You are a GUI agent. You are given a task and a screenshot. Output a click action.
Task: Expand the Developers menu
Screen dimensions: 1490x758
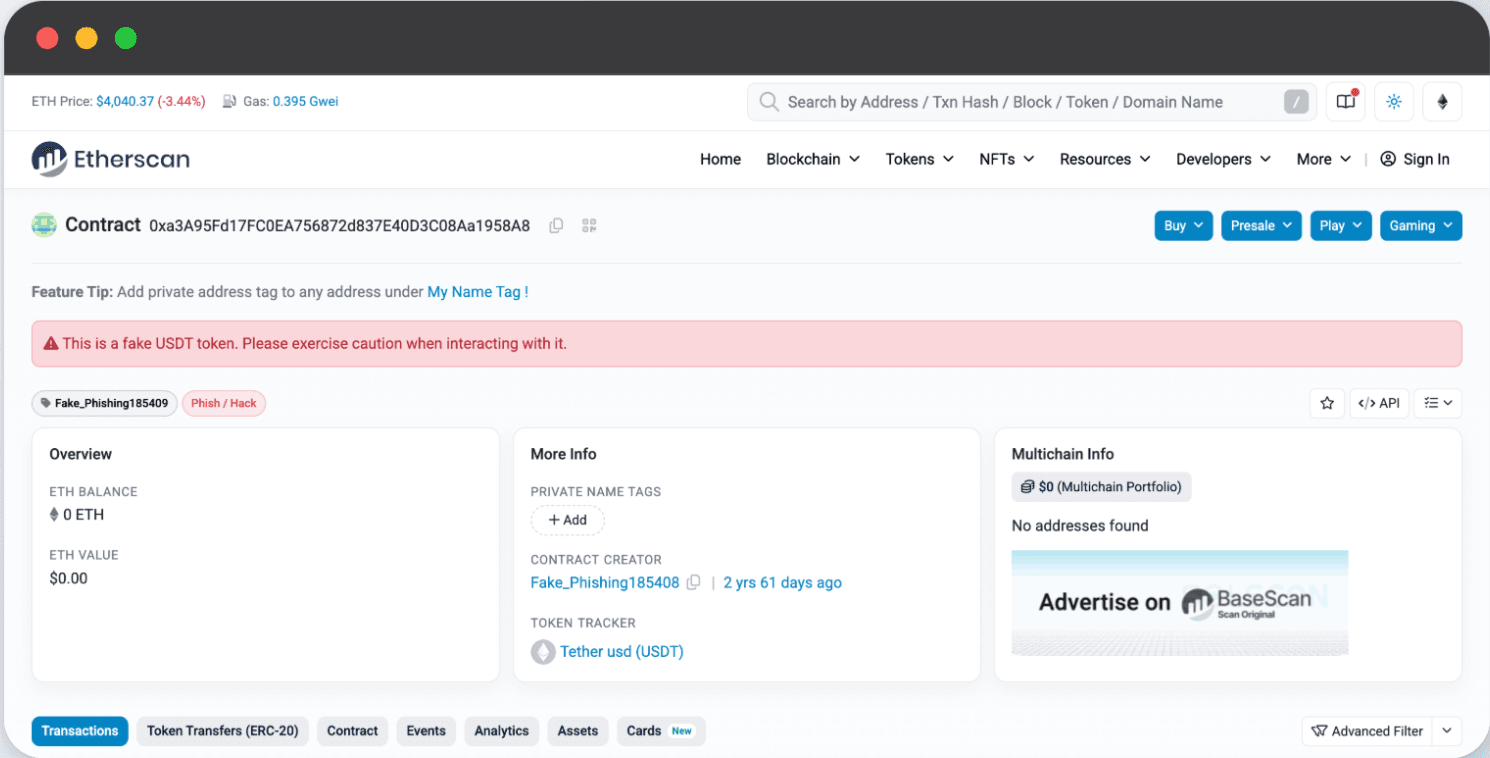point(1223,159)
